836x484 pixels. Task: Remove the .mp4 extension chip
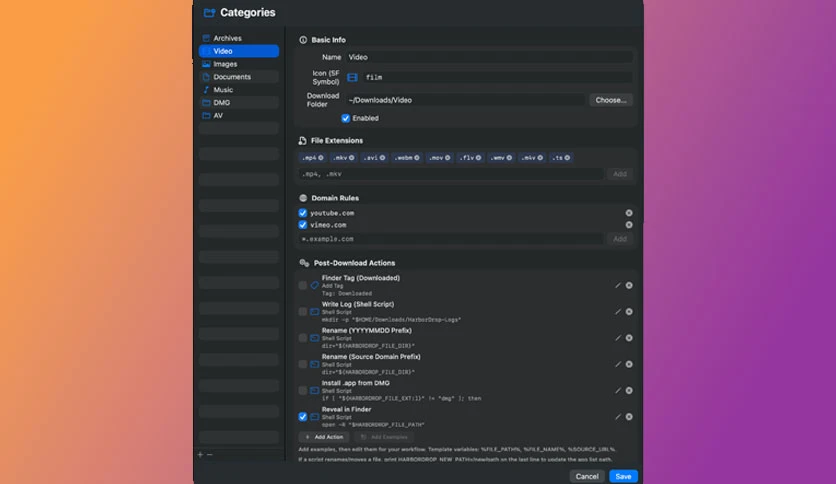click(320, 158)
